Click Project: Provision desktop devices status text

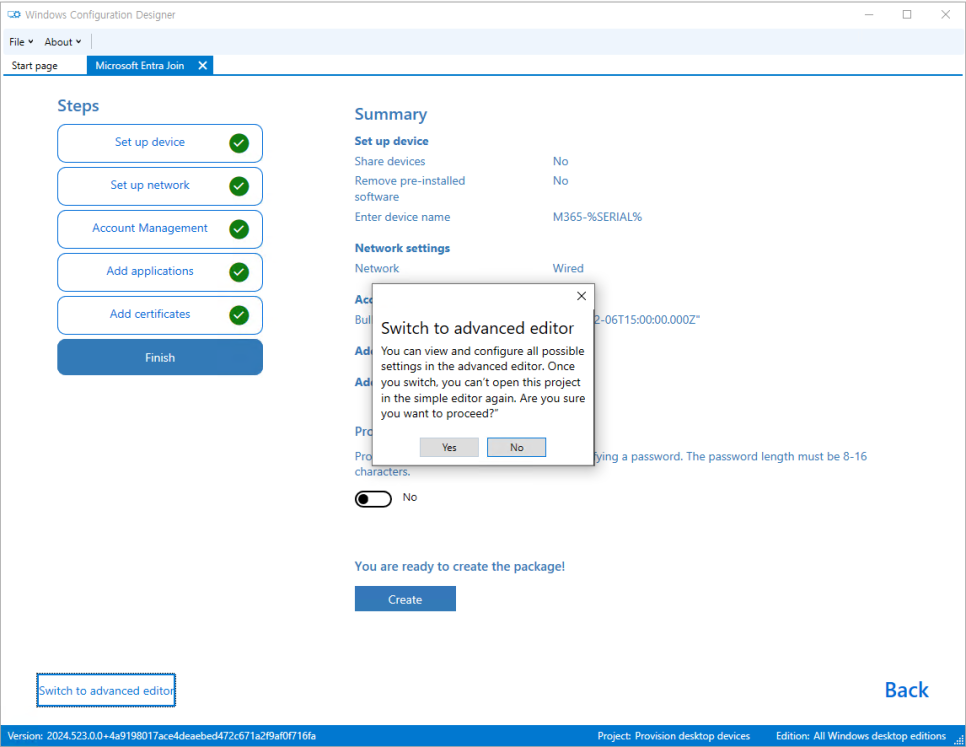673,736
